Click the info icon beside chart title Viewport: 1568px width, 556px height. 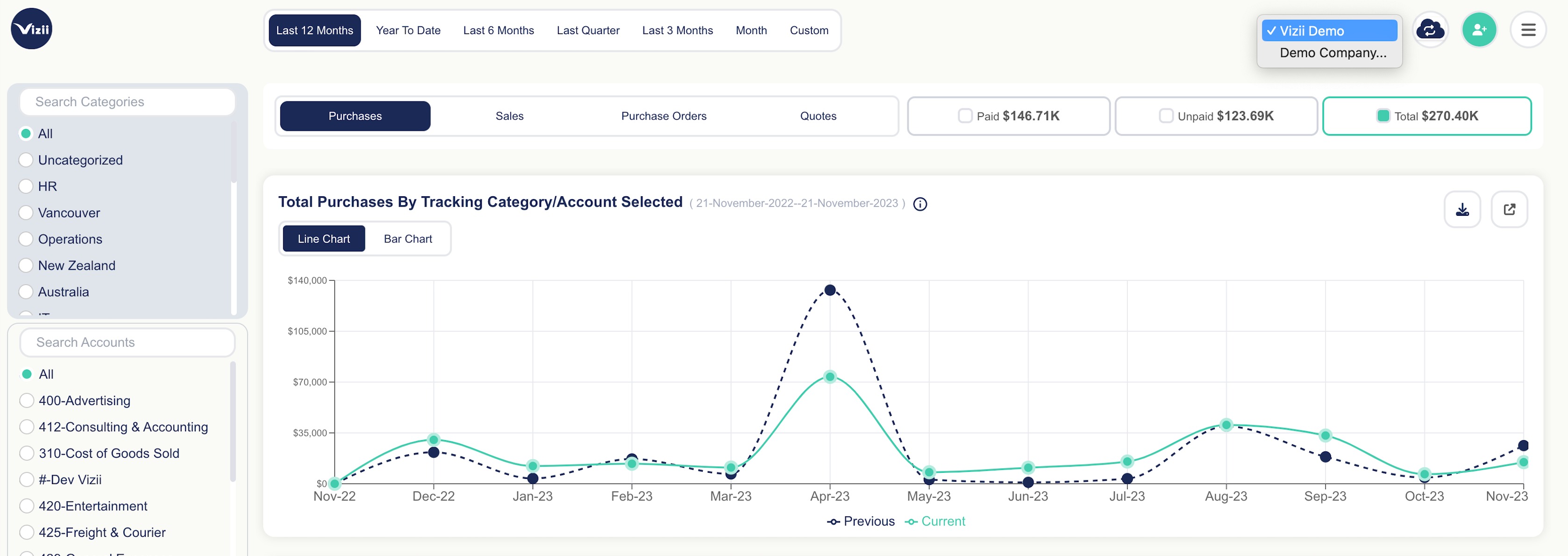click(920, 204)
